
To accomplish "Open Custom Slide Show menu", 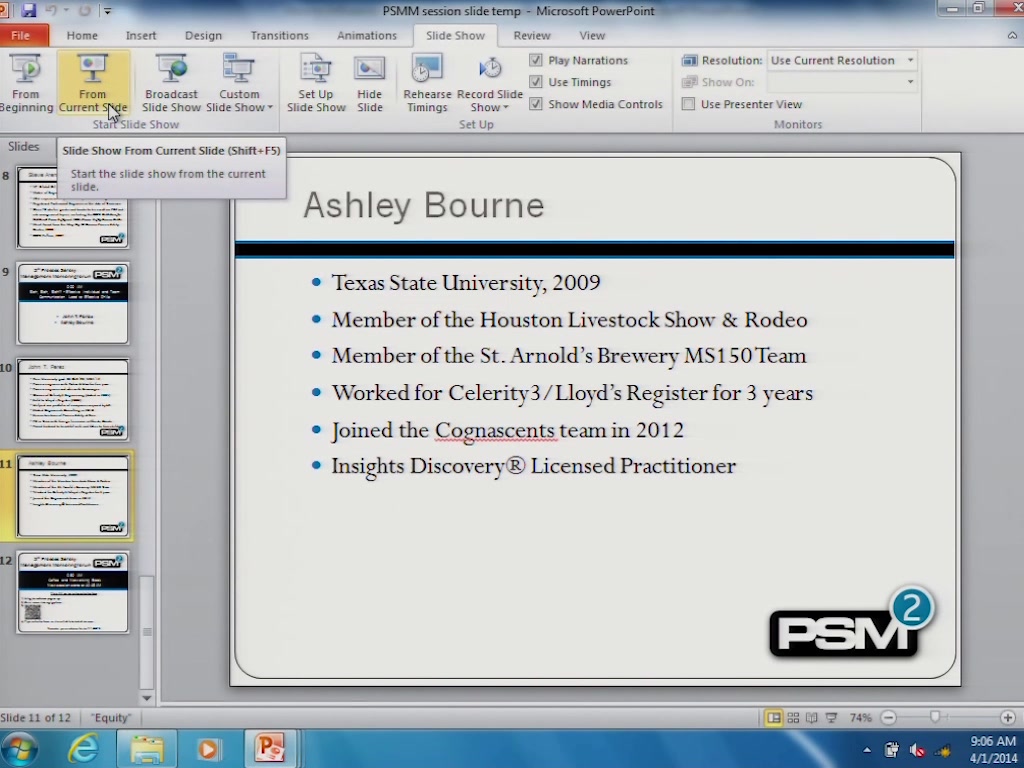I will coord(239,84).
